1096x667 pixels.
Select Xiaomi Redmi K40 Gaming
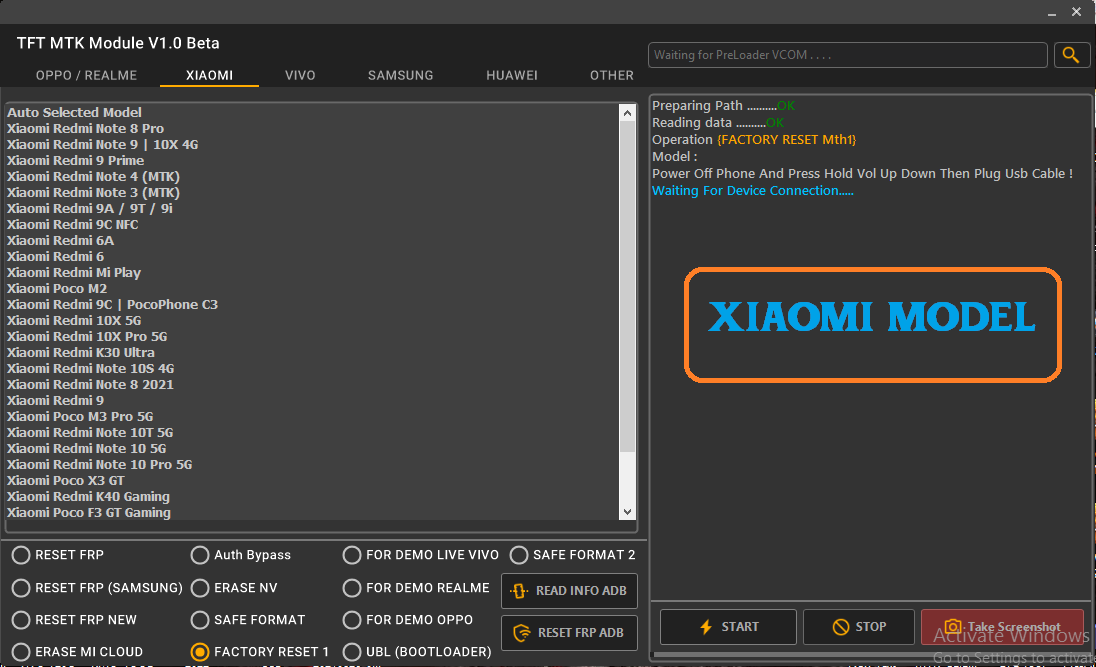(88, 497)
